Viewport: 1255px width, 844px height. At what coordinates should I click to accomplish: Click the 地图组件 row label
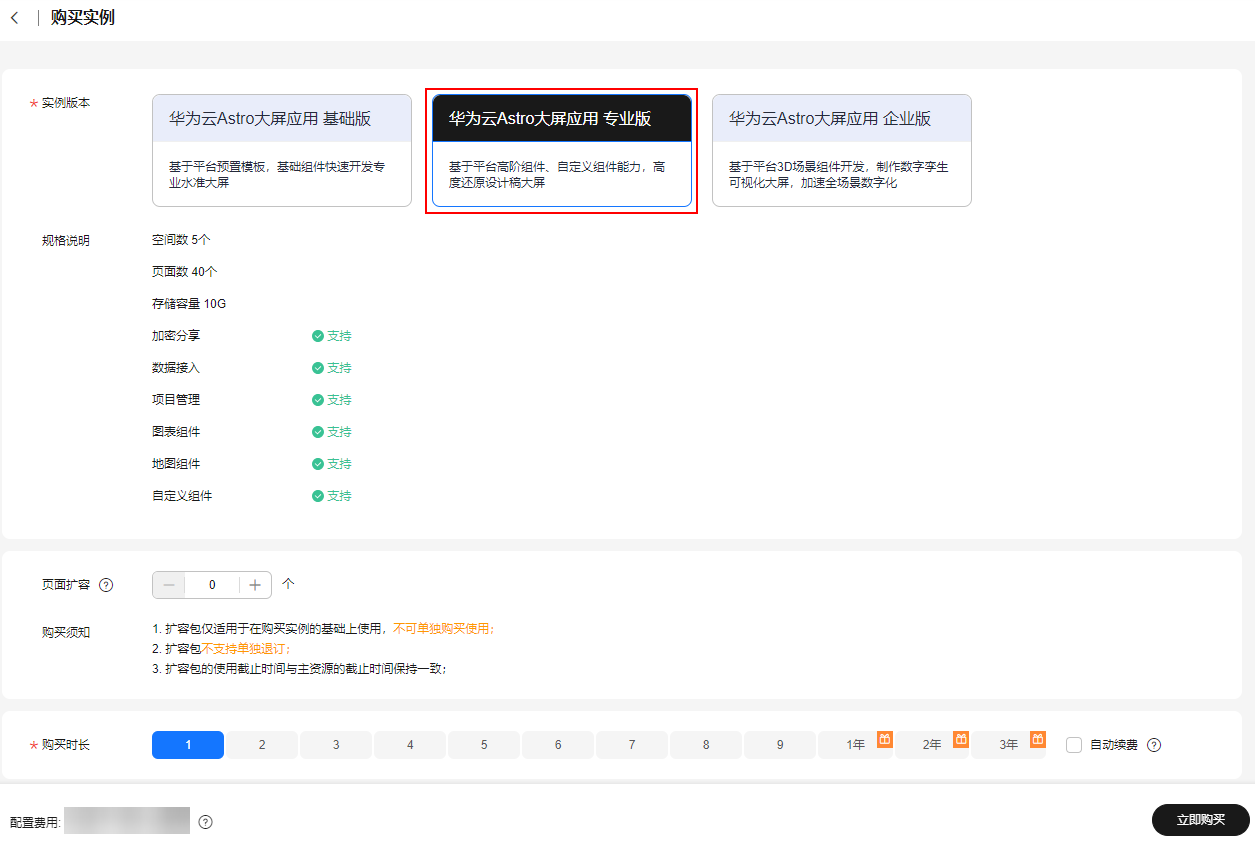pos(176,464)
